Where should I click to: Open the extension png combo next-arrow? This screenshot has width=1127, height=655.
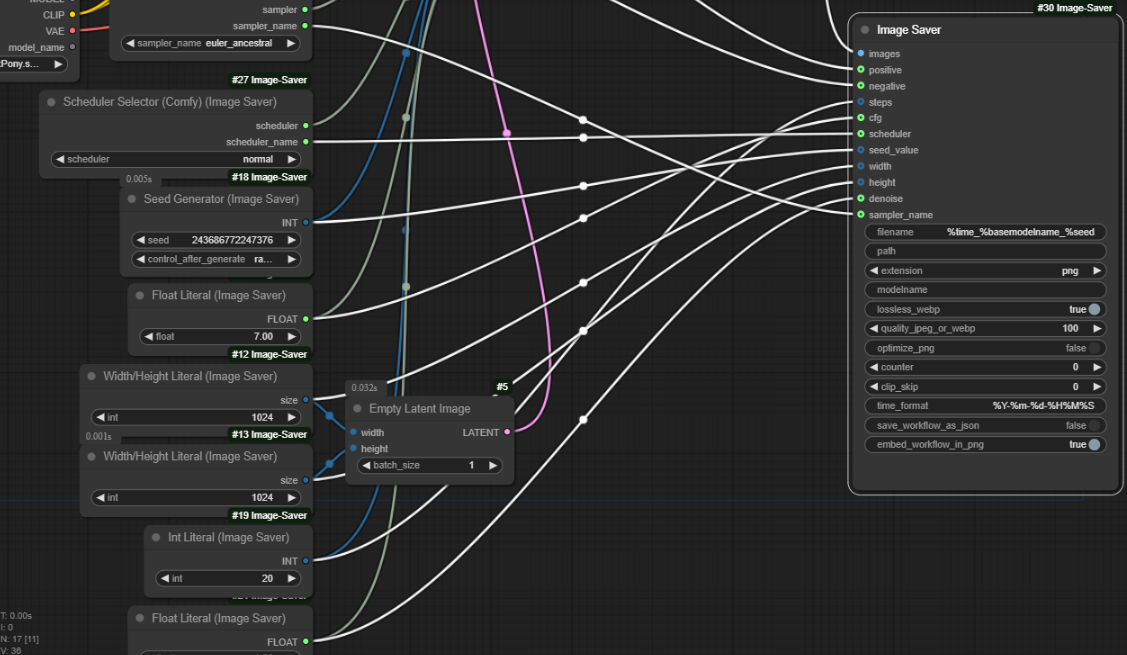tap(1097, 270)
